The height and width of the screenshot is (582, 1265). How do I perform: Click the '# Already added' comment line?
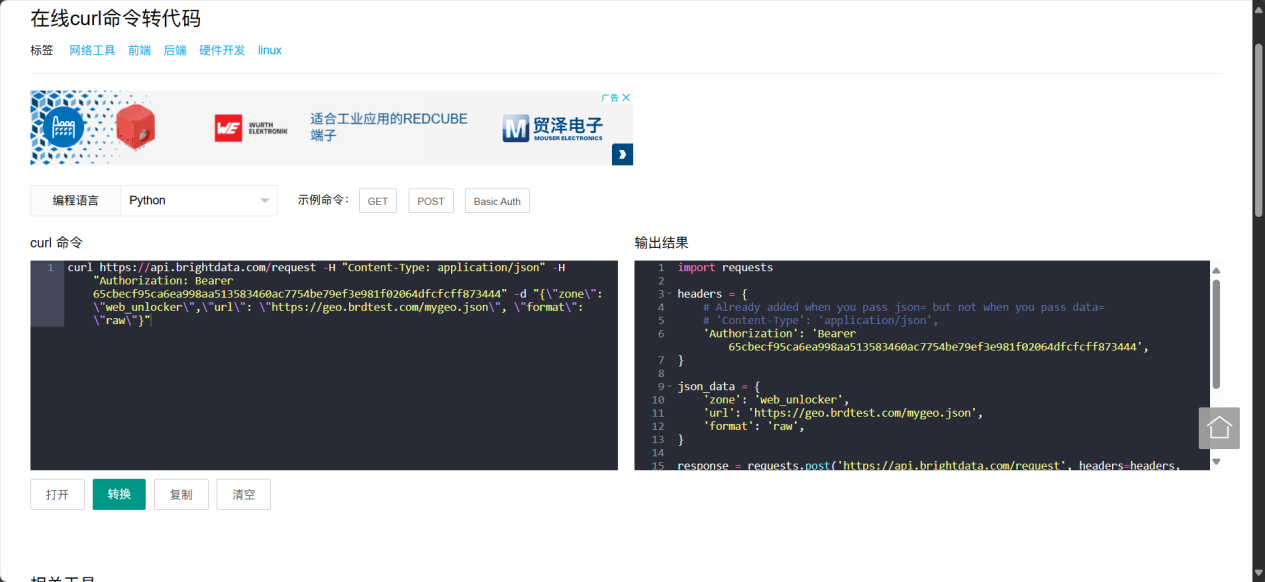tap(904, 307)
